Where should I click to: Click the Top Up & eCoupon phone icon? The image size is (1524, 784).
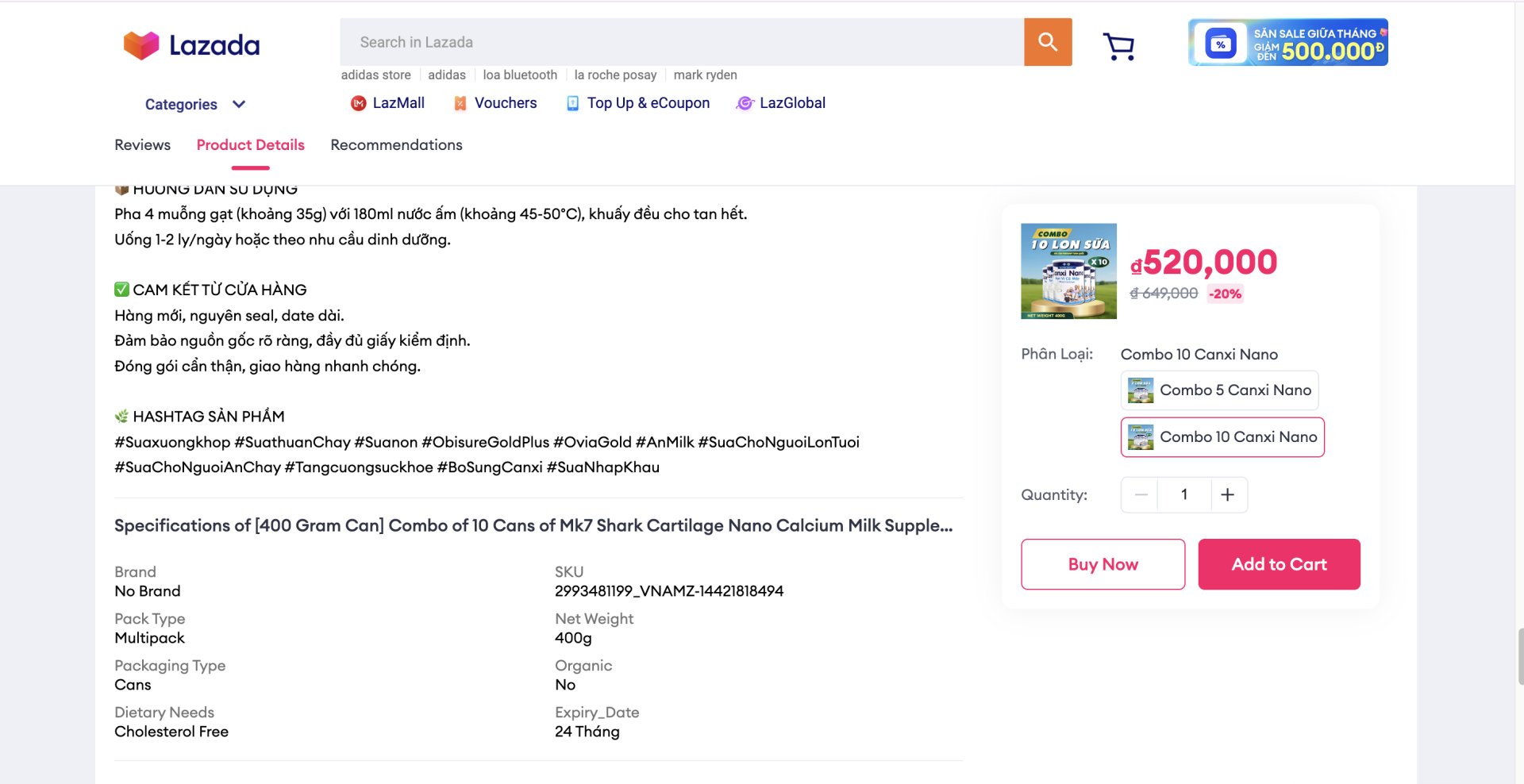(x=572, y=103)
